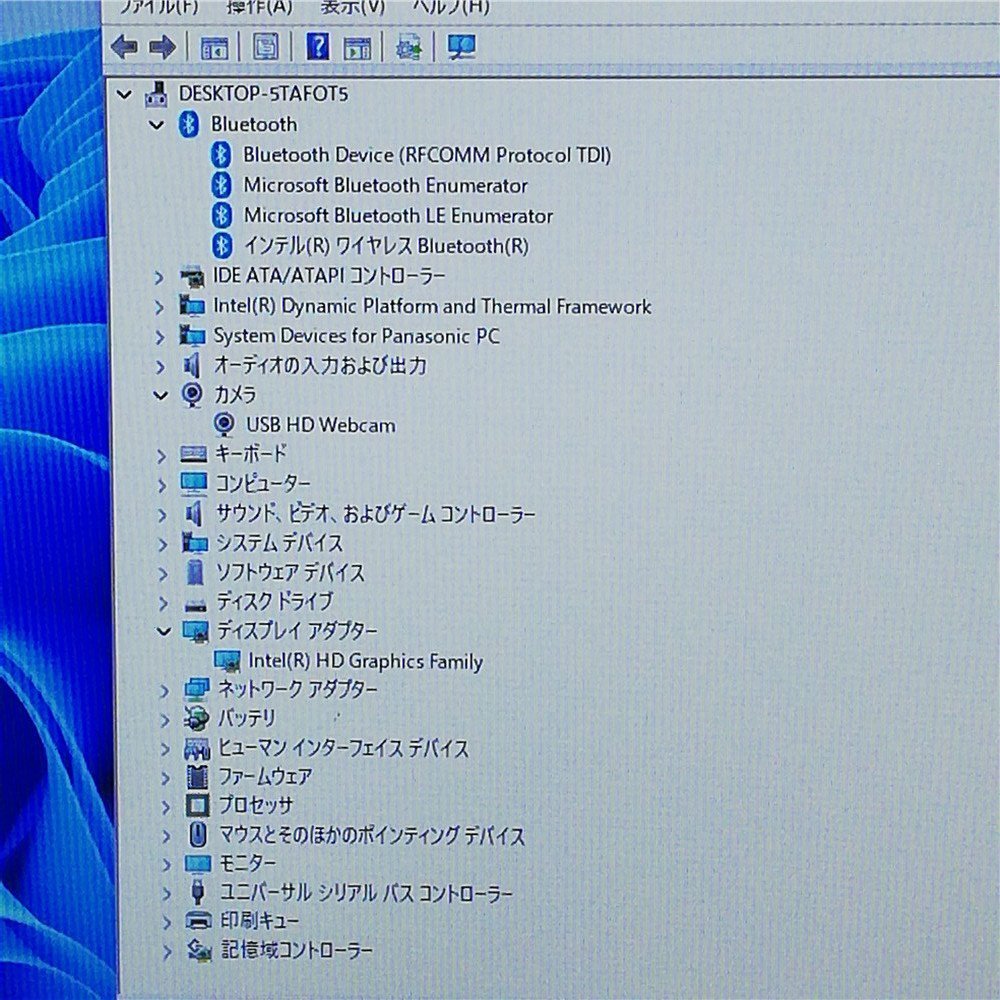Collapse the Bluetooth category
1000x1000 pixels.
coord(157,125)
